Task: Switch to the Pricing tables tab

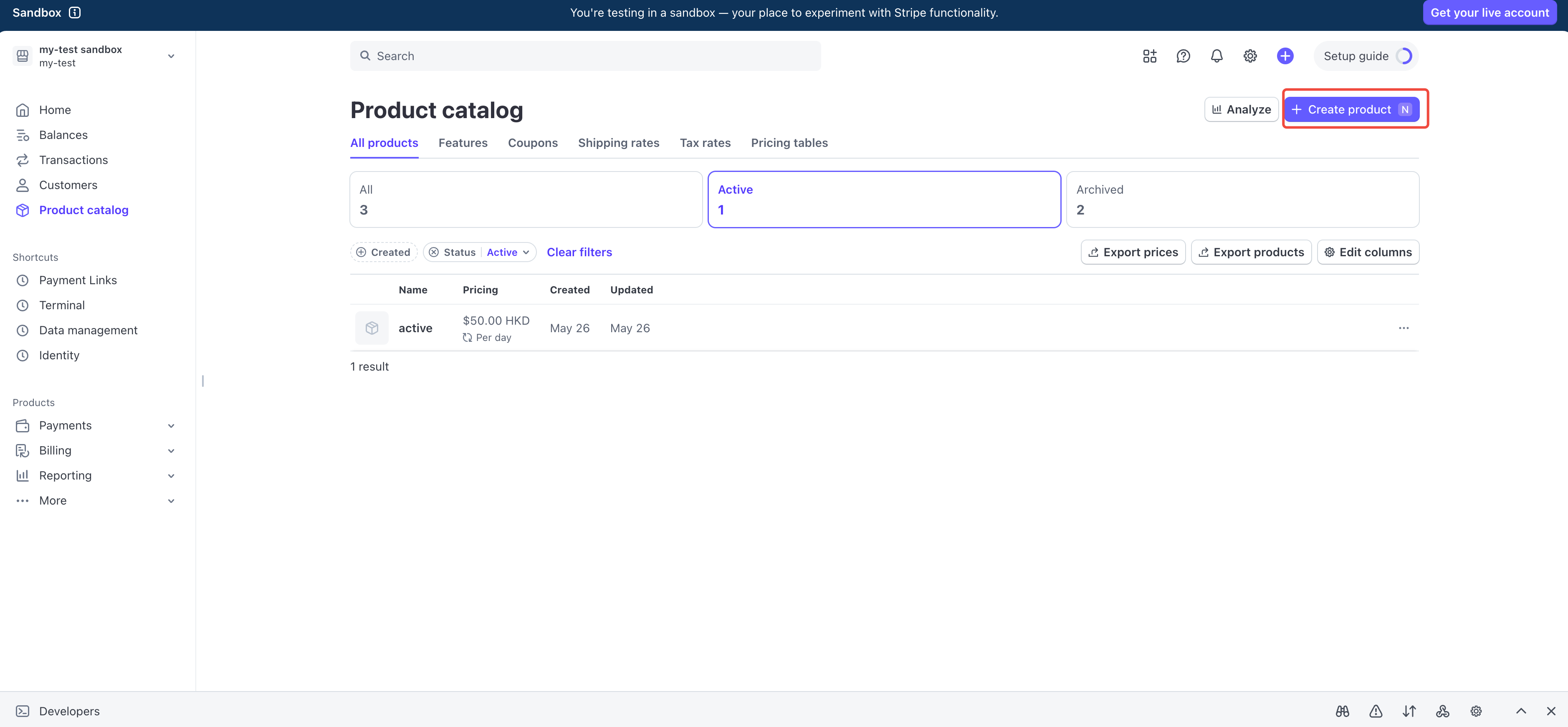Action: click(x=789, y=143)
